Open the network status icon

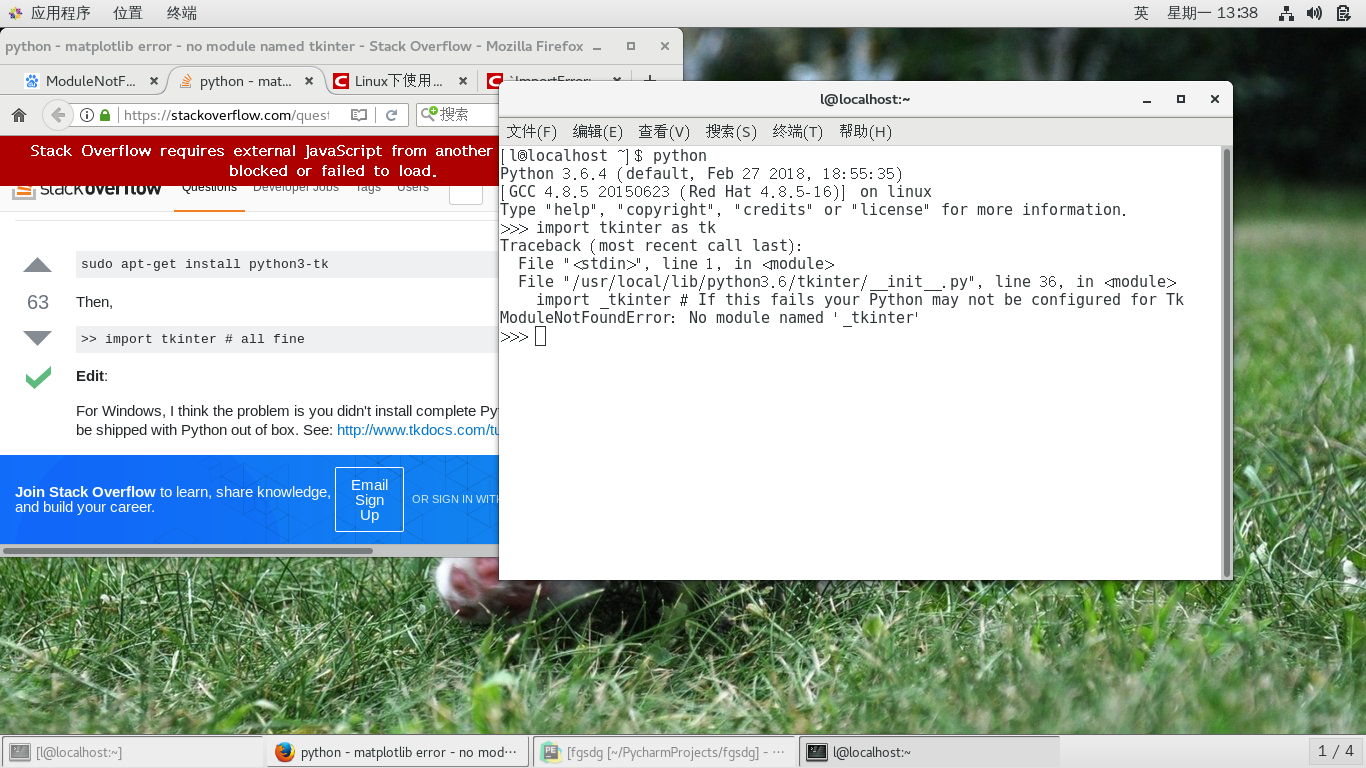click(x=1287, y=13)
